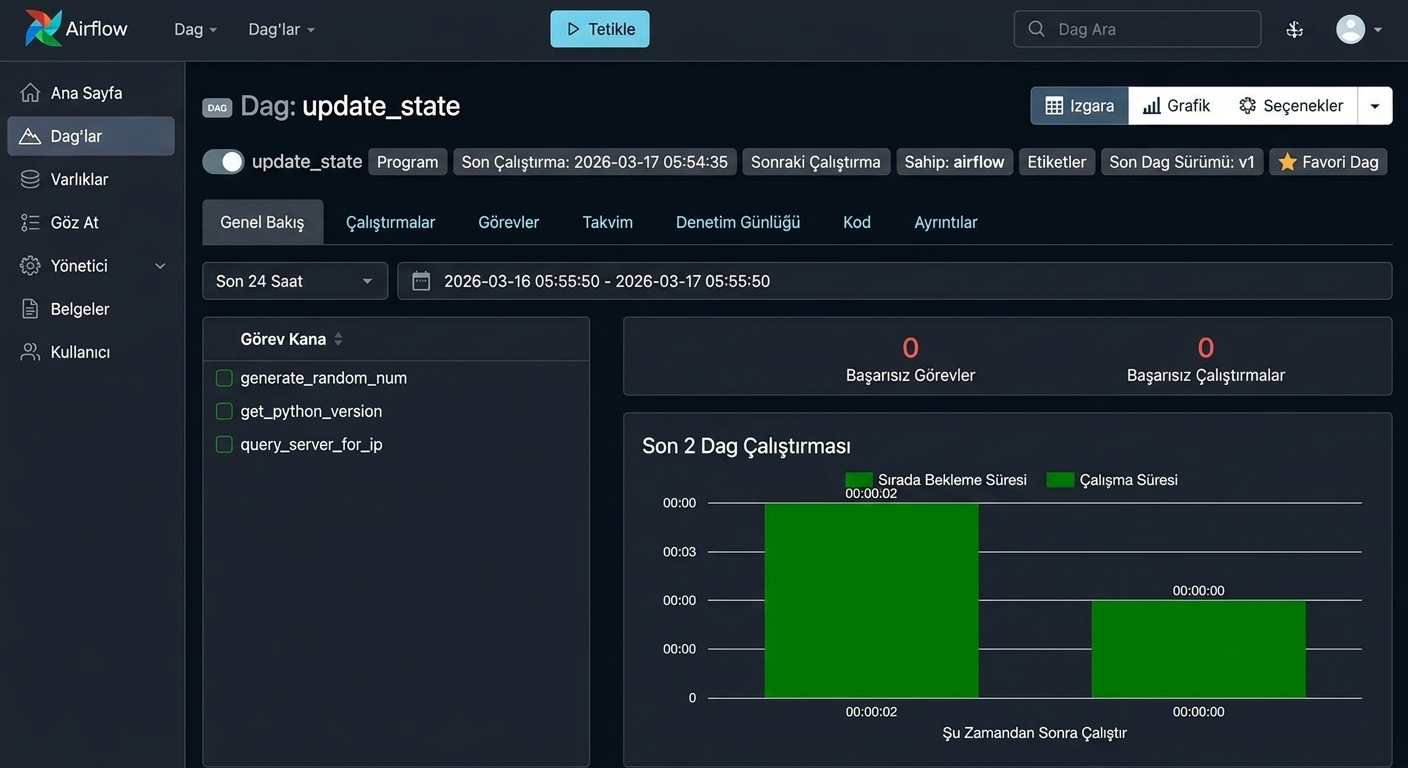Check the generate_random_num checkbox
Image resolution: width=1408 pixels, height=768 pixels.
(x=224, y=378)
